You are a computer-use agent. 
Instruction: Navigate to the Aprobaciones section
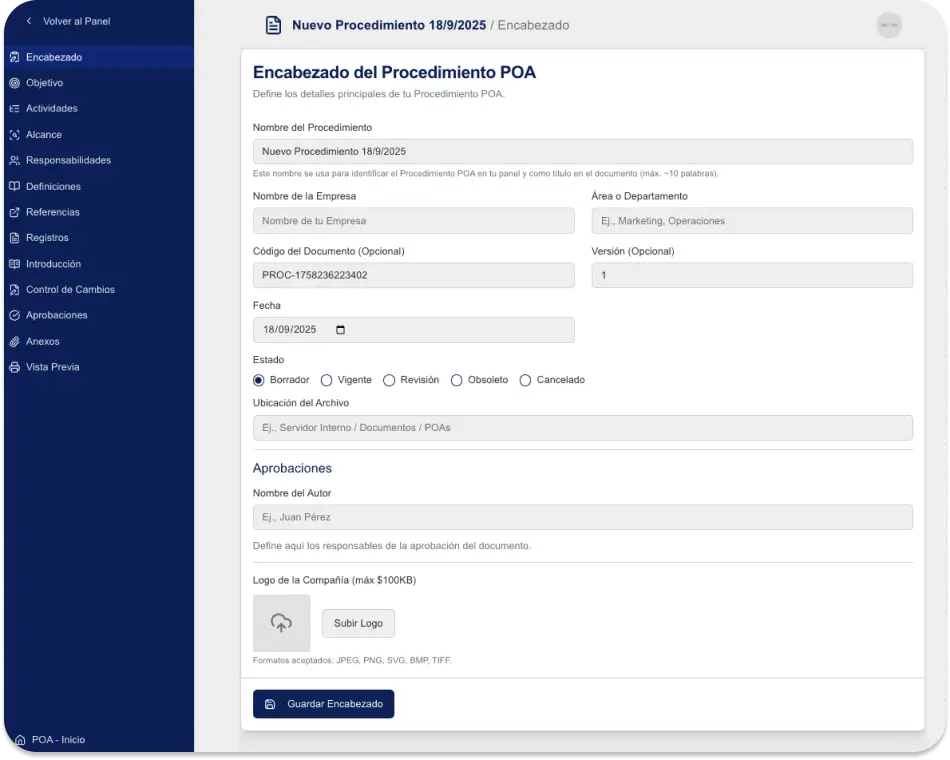point(56,316)
